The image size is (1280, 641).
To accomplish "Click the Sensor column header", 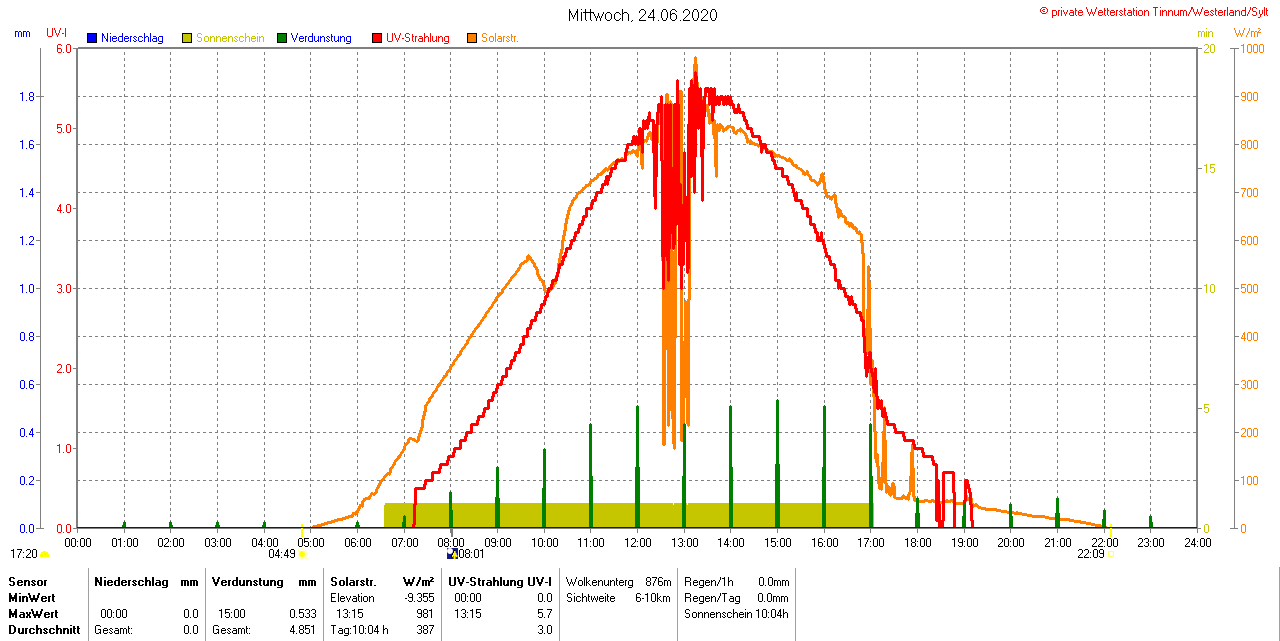I will 28,582.
